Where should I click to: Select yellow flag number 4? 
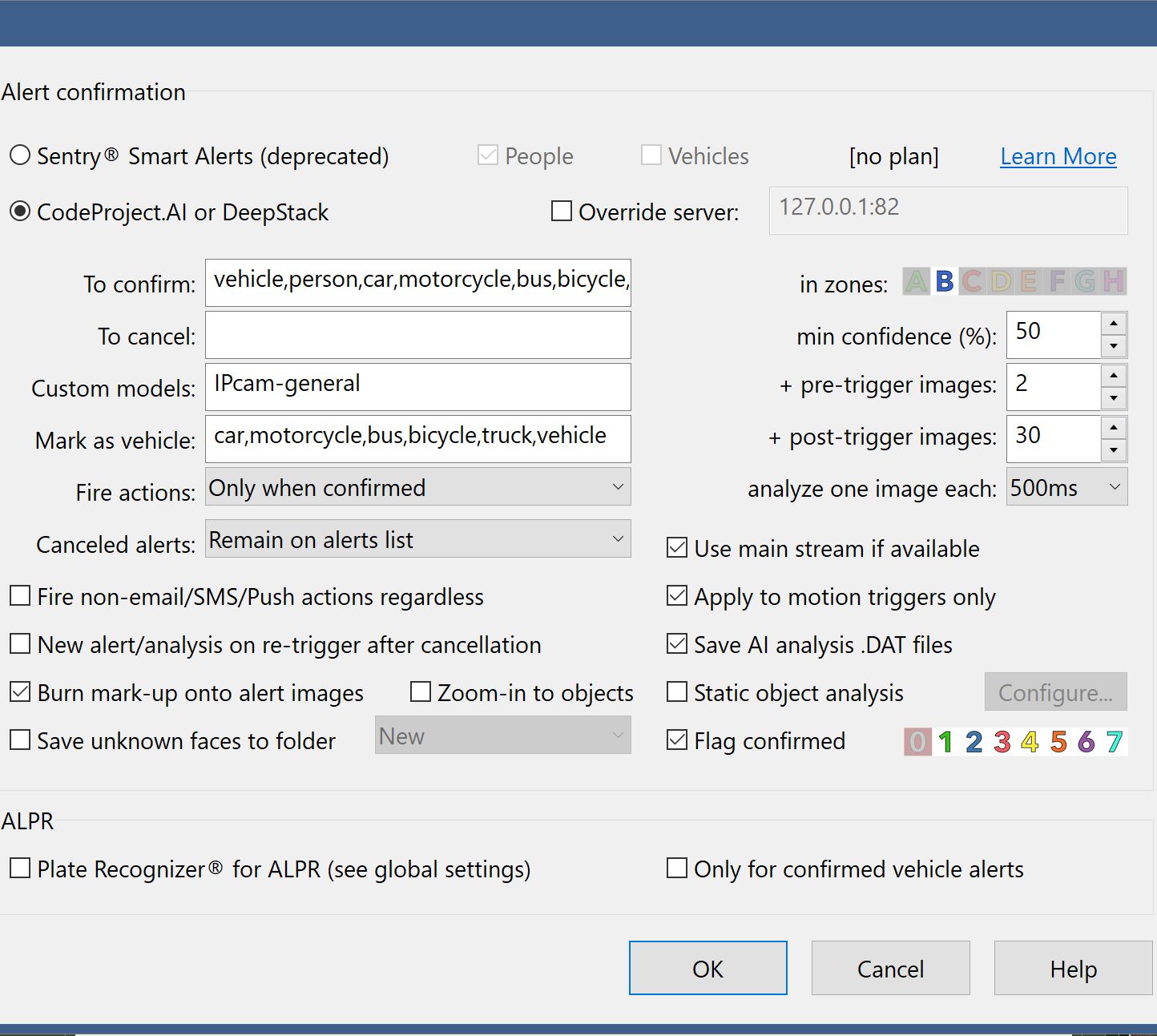click(x=1030, y=742)
